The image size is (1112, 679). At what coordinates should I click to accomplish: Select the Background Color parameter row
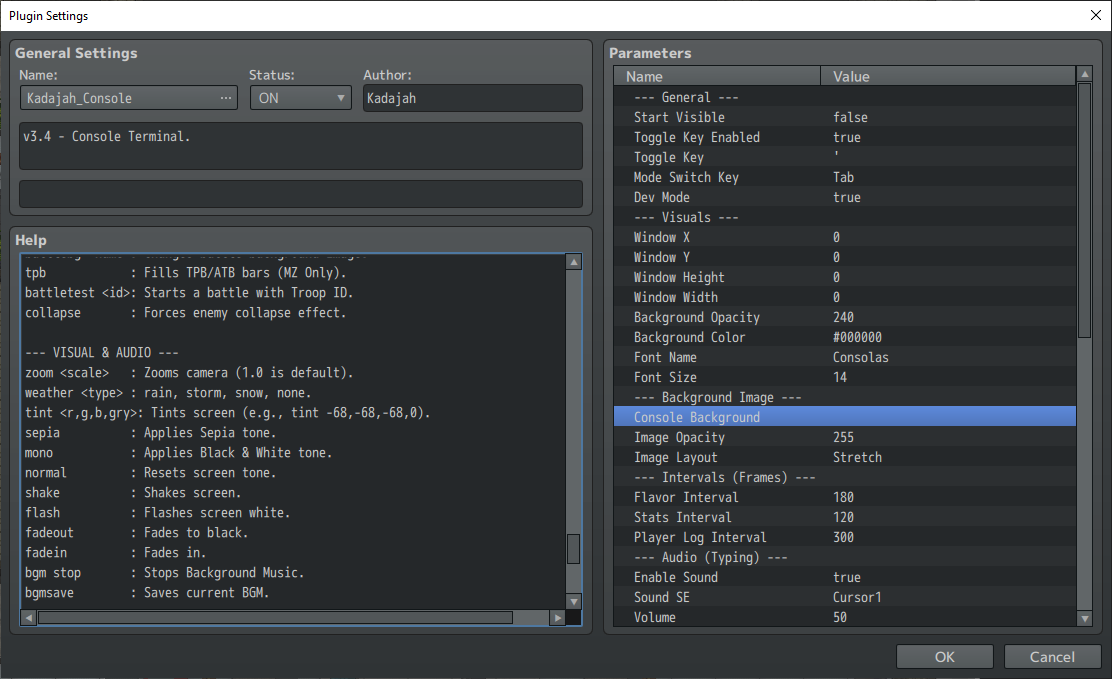click(x=845, y=338)
